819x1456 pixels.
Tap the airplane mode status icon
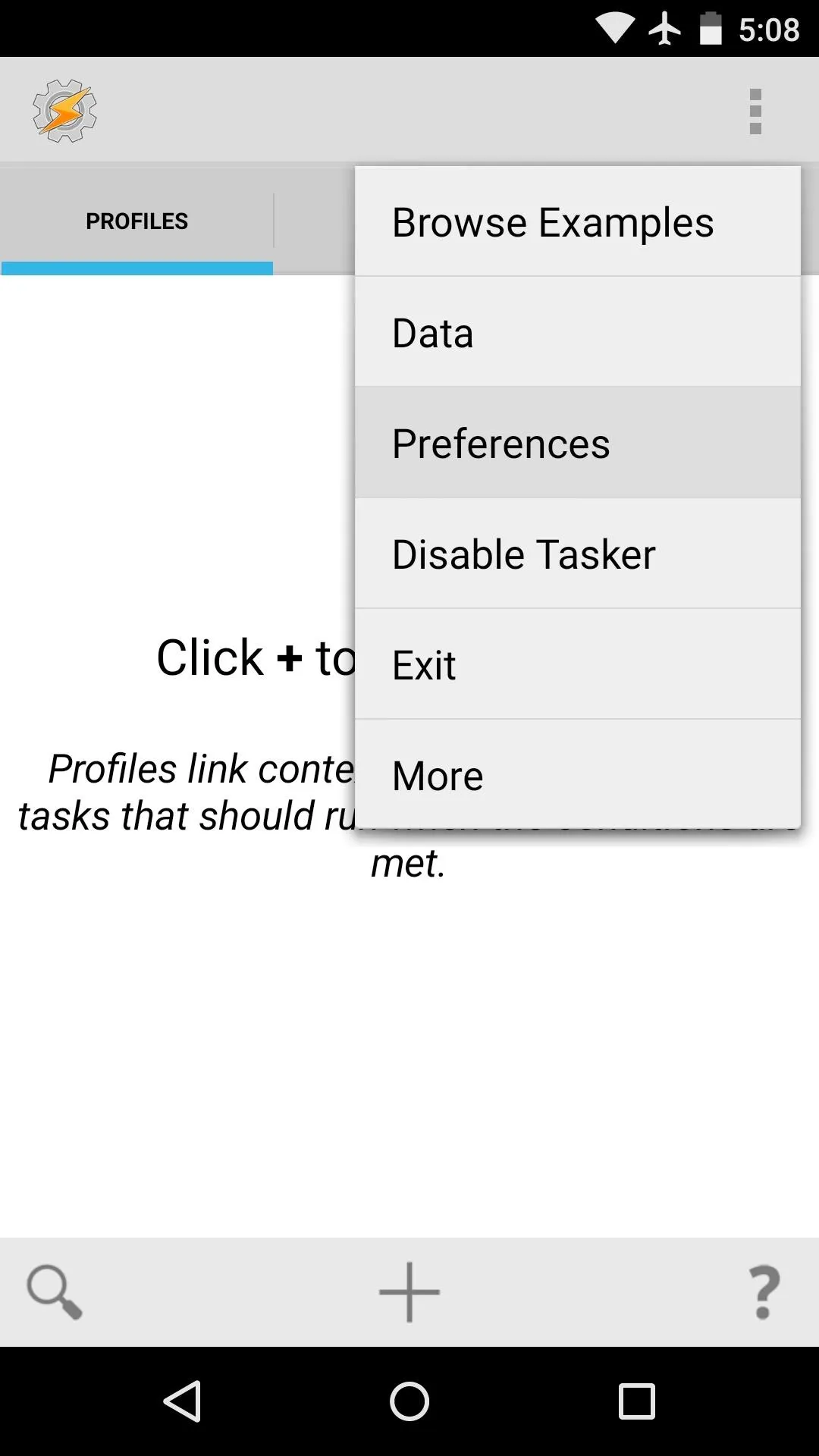(x=665, y=29)
